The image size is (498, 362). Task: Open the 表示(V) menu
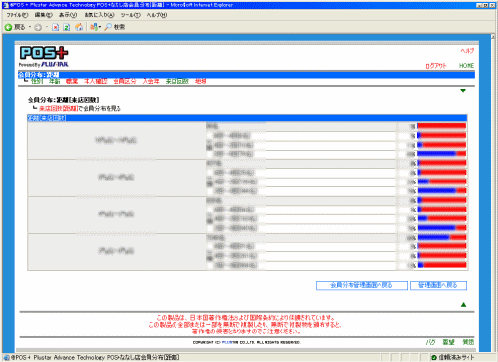click(68, 15)
